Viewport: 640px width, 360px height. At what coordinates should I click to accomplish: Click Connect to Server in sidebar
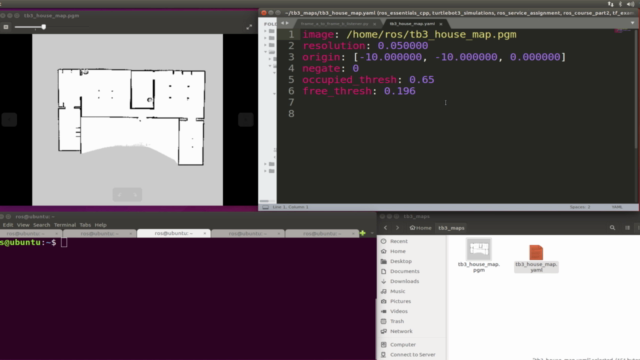coord(413,355)
